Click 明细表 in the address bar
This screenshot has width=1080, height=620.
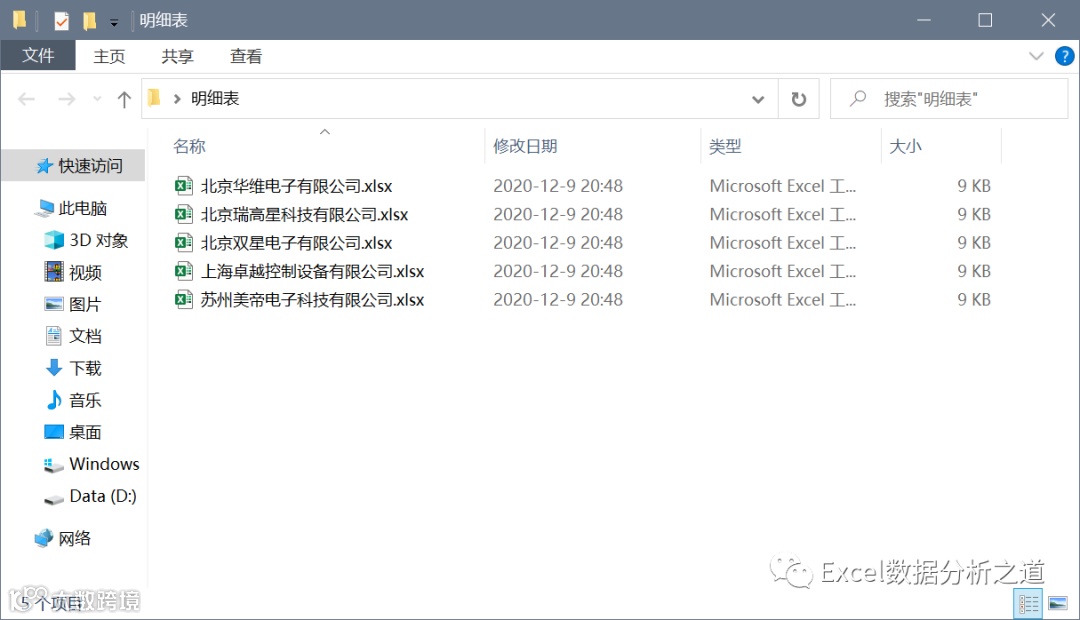[x=215, y=99]
